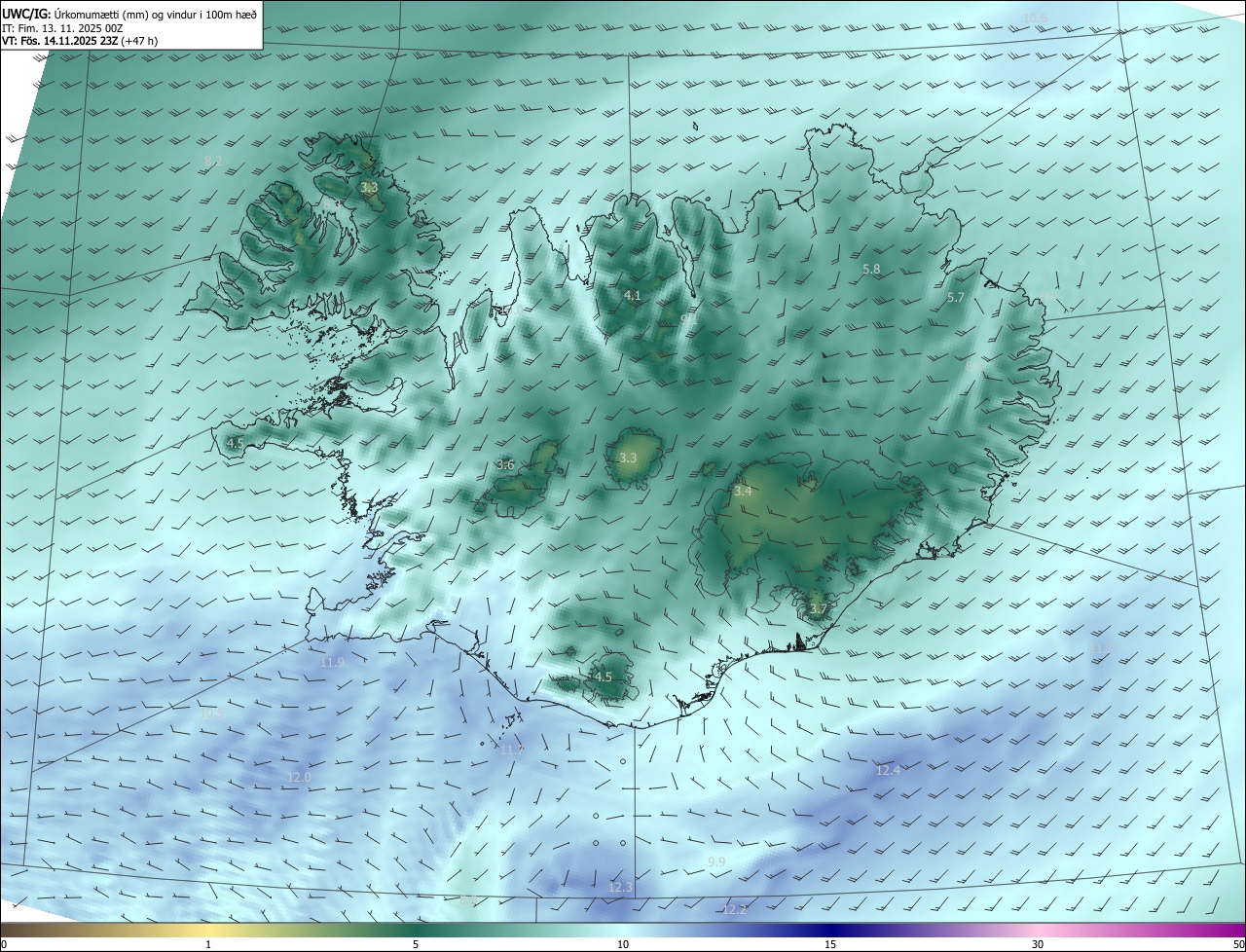Click the 15 tick on the color scale
Image resolution: width=1246 pixels, height=952 pixels.
(x=830, y=944)
